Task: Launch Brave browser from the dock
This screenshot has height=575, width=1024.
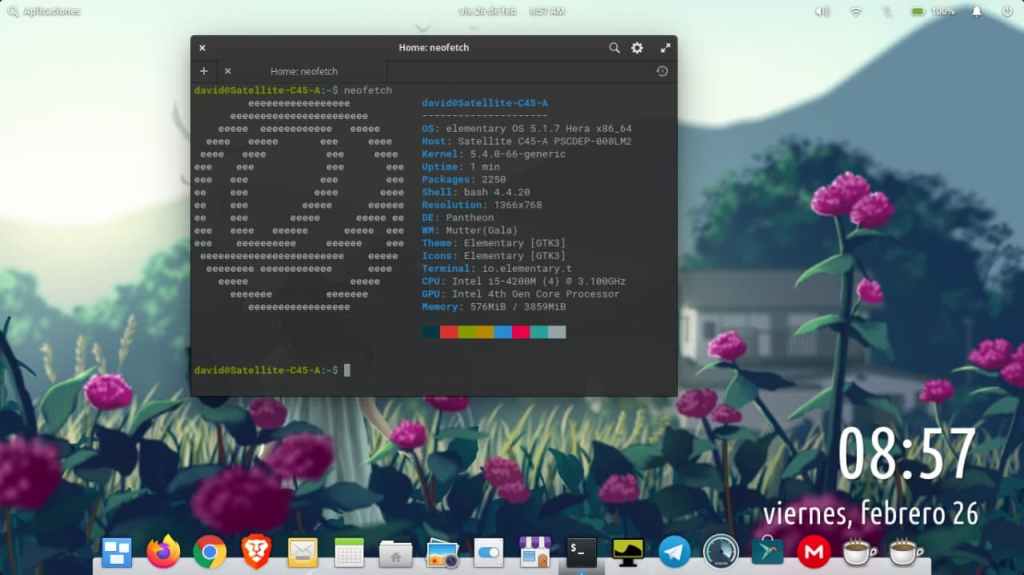Action: coord(256,552)
